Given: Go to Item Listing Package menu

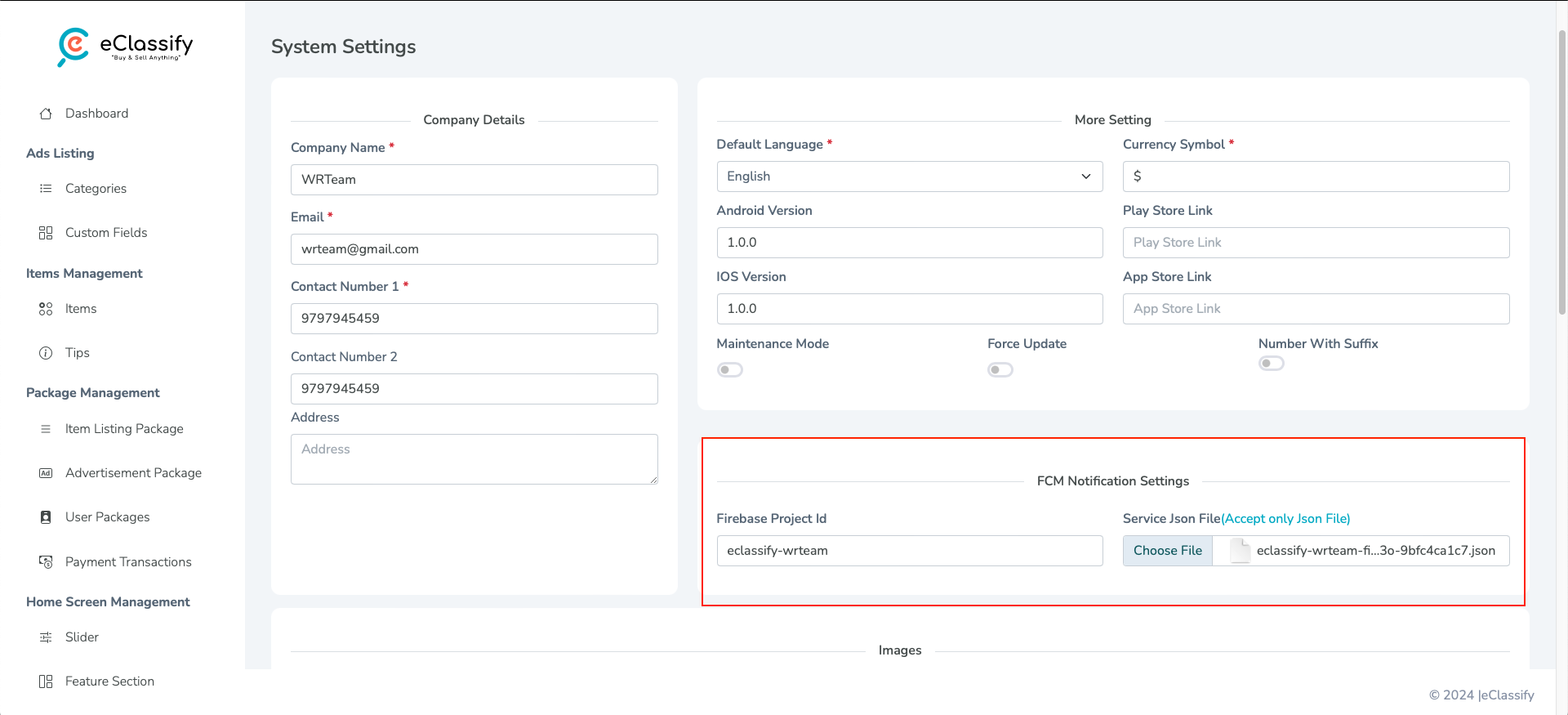Looking at the screenshot, I should coord(124,429).
